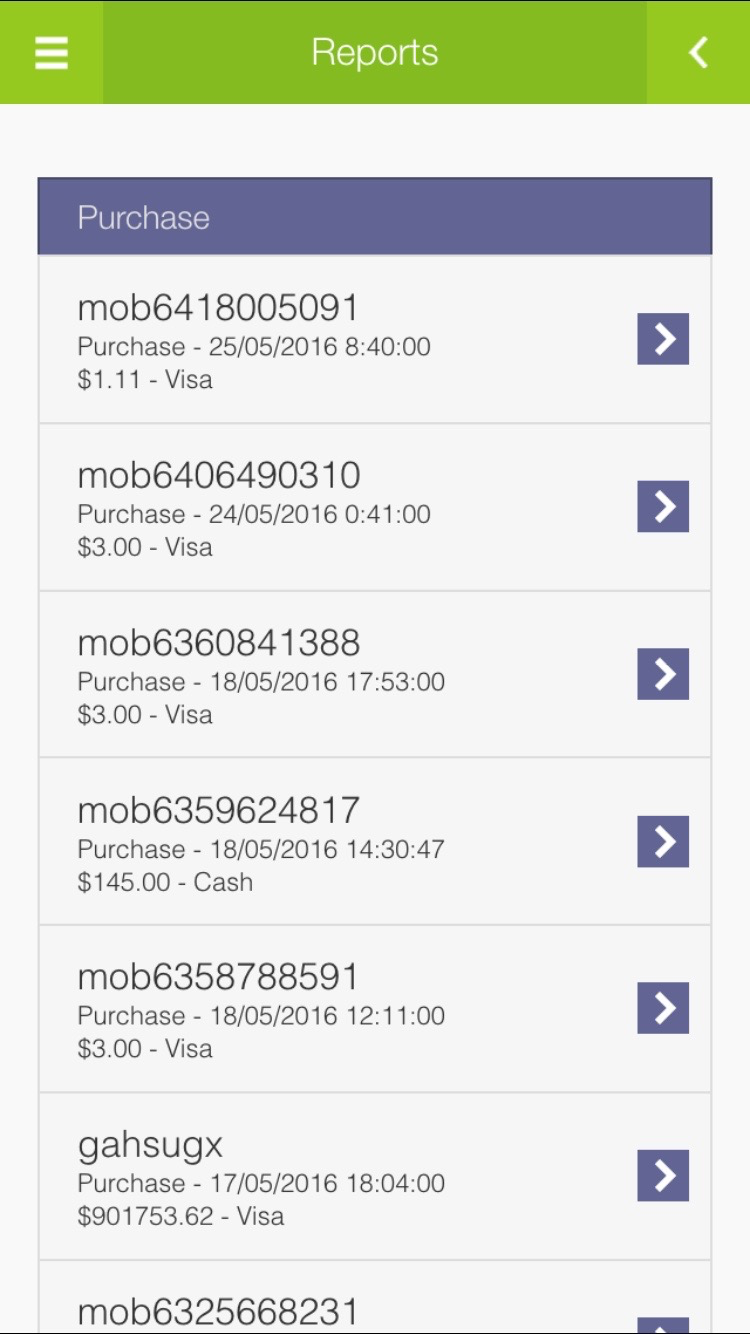Image resolution: width=750 pixels, height=1334 pixels.
Task: Open details arrow for mob6359624817
Action: tap(663, 841)
